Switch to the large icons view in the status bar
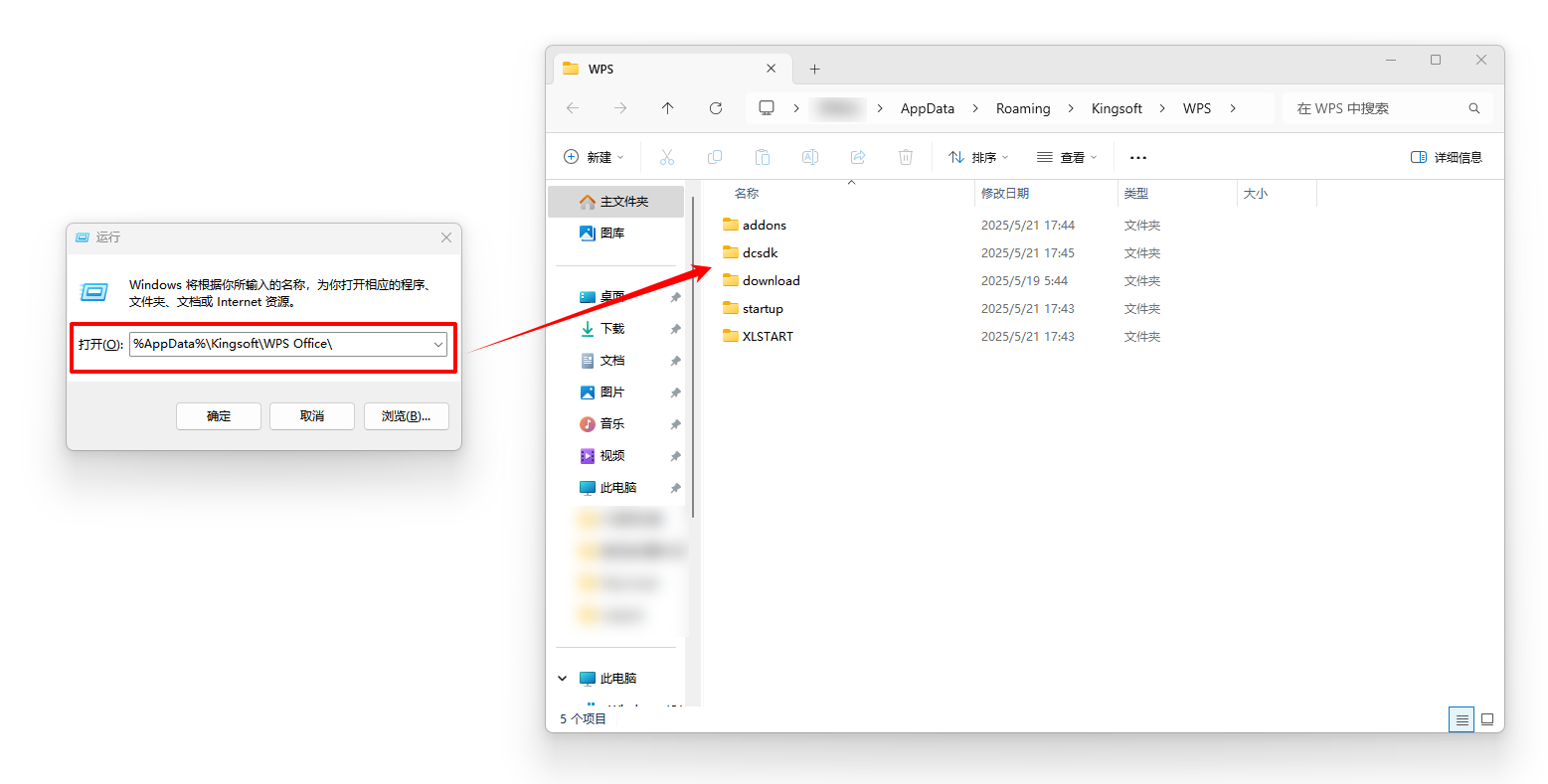Screen dimensions: 1548x784 1487,719
